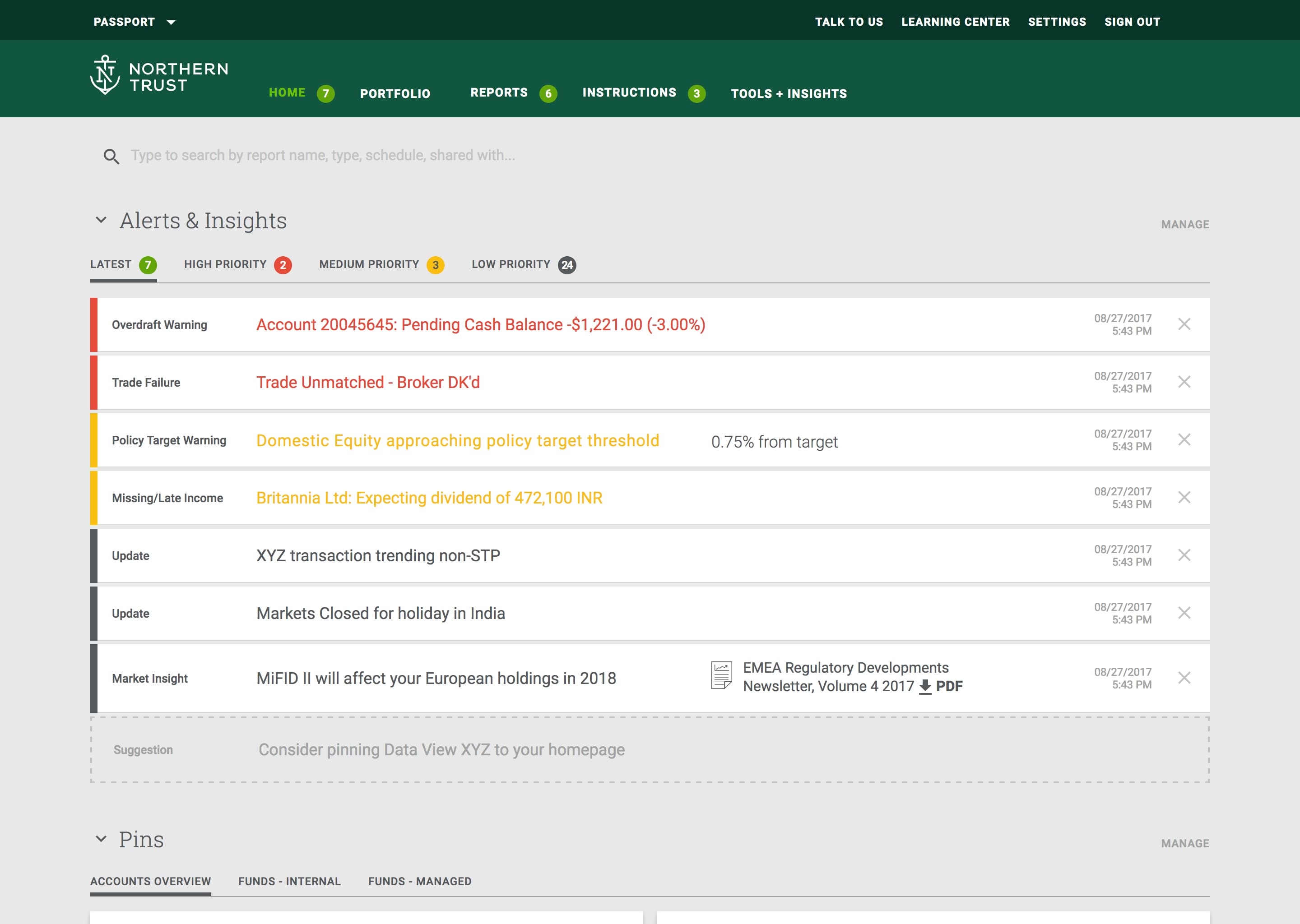The width and height of the screenshot is (1300, 924).
Task: Close the Markets Closed holiday update
Action: click(x=1184, y=613)
